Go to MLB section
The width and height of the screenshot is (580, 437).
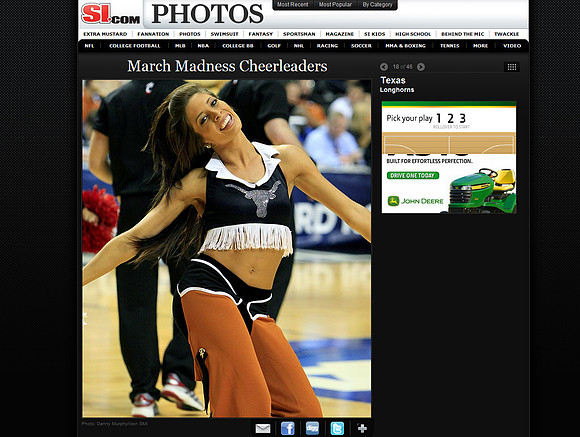[180, 46]
